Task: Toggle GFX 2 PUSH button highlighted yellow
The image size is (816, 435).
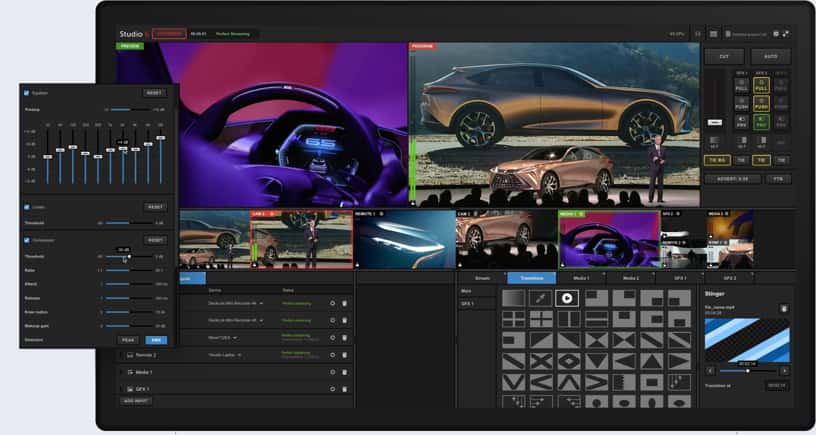Action: [761, 104]
